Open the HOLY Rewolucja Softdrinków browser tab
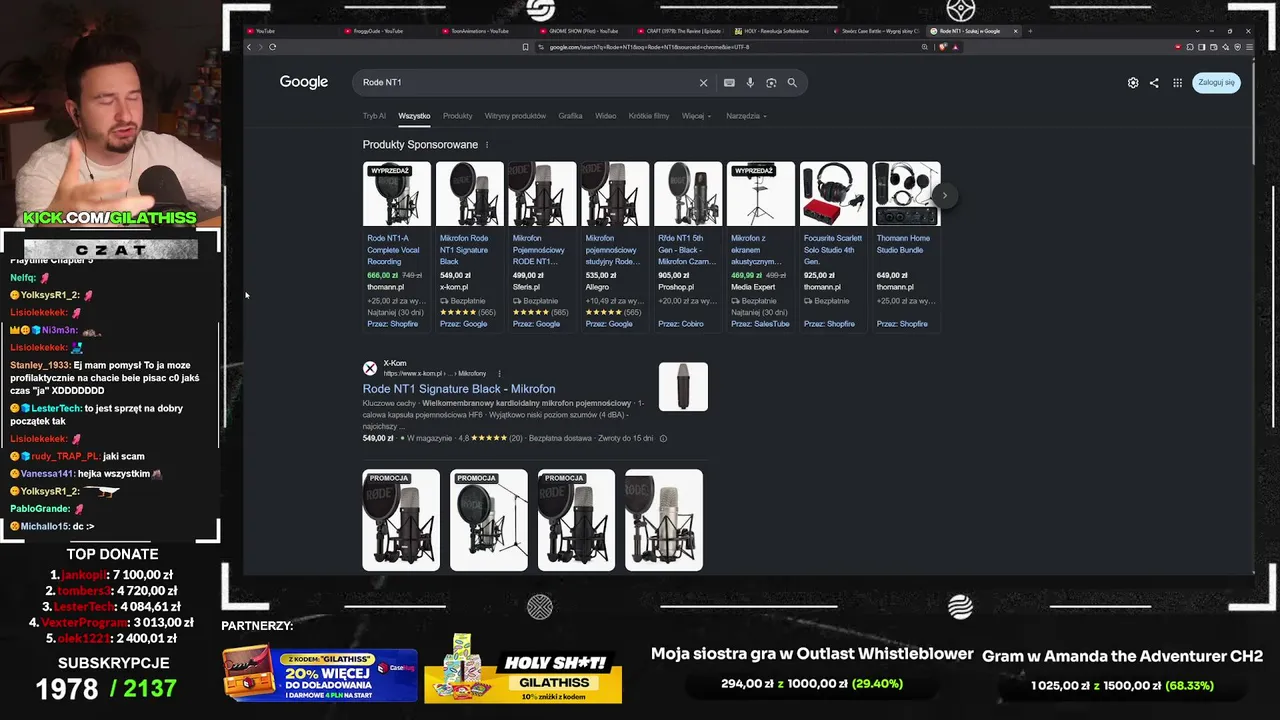This screenshot has height=720, width=1280. pyautogui.click(x=777, y=31)
